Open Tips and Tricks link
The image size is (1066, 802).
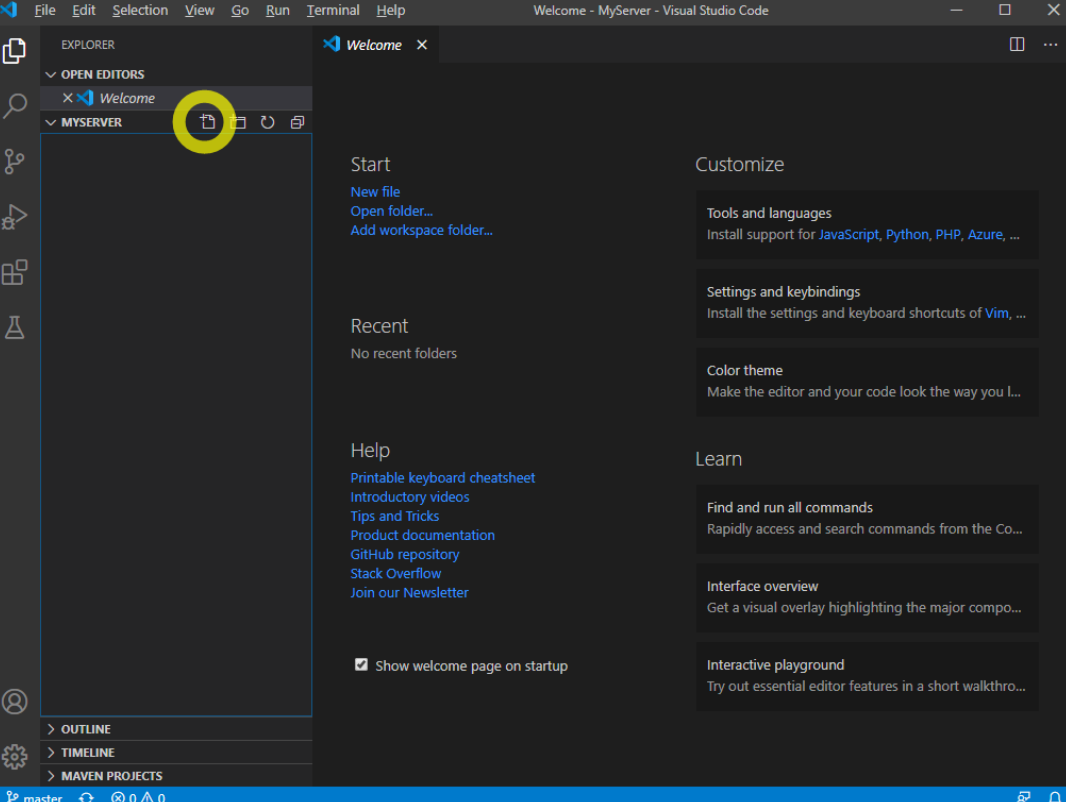click(395, 516)
